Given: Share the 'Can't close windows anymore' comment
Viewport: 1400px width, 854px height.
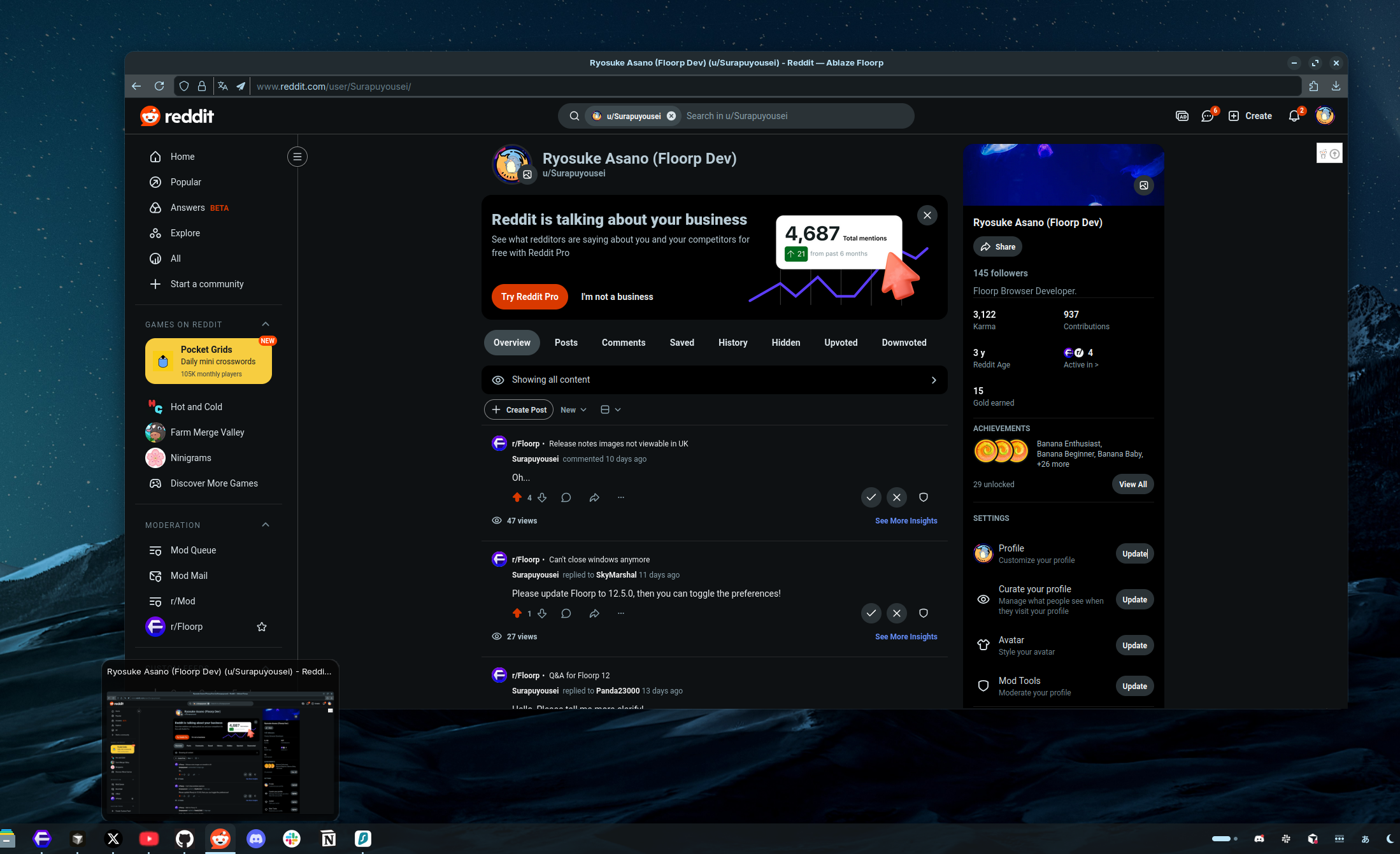Looking at the screenshot, I should point(594,613).
